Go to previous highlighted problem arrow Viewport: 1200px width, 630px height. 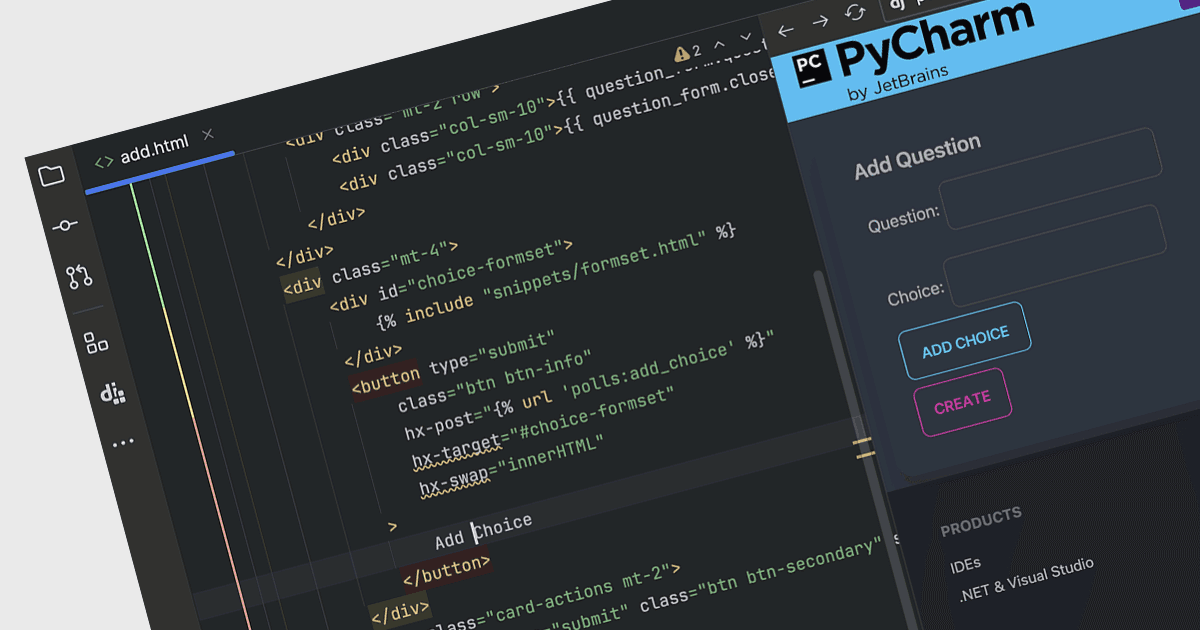(718, 45)
